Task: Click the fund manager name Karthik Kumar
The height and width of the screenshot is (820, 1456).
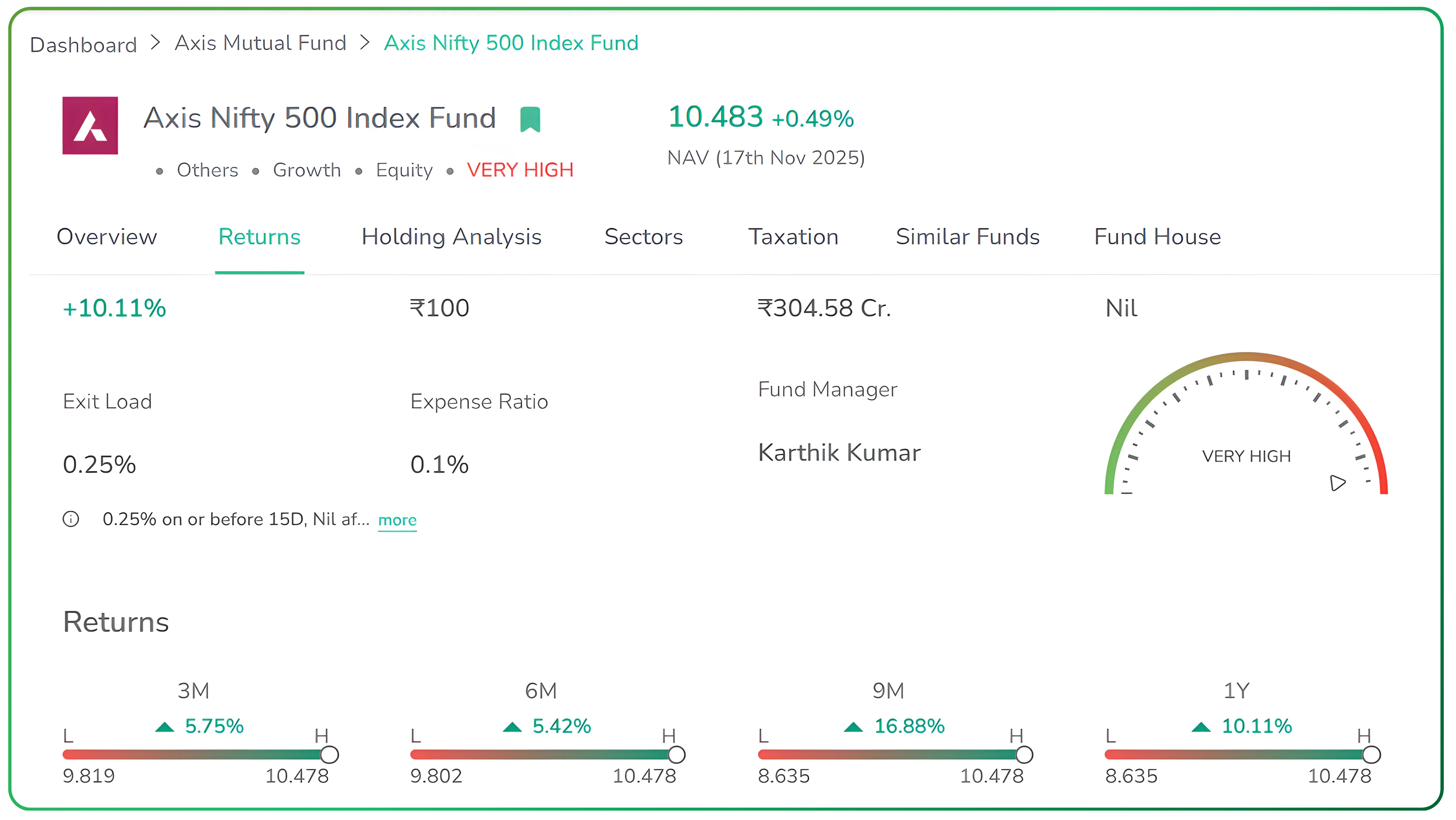Action: coord(839,452)
